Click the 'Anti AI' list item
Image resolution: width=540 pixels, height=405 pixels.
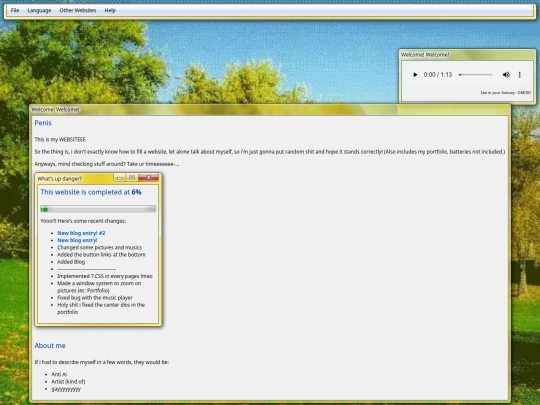point(59,374)
